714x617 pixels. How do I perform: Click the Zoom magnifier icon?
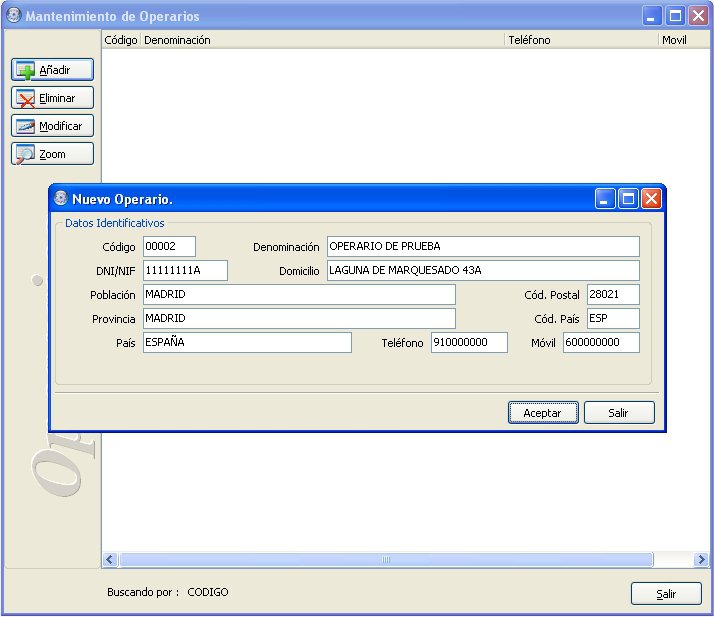(25, 154)
